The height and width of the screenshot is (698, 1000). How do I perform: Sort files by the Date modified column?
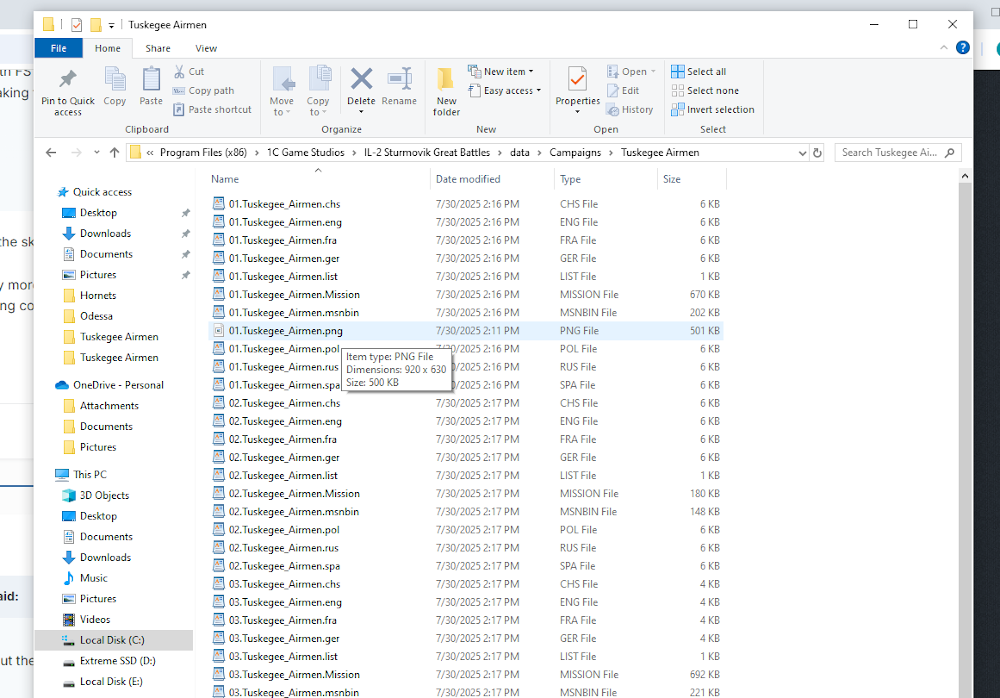click(x=467, y=179)
